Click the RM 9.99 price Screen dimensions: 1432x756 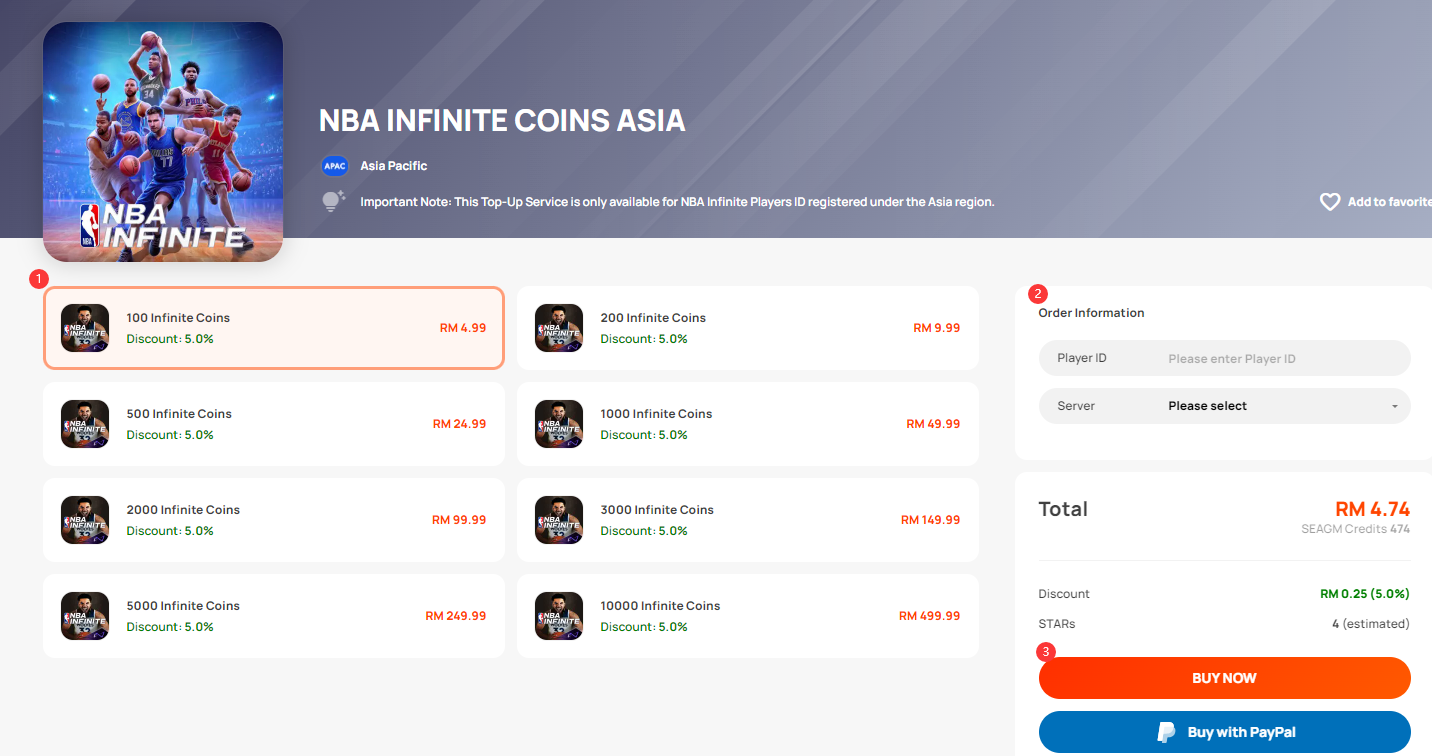click(937, 328)
